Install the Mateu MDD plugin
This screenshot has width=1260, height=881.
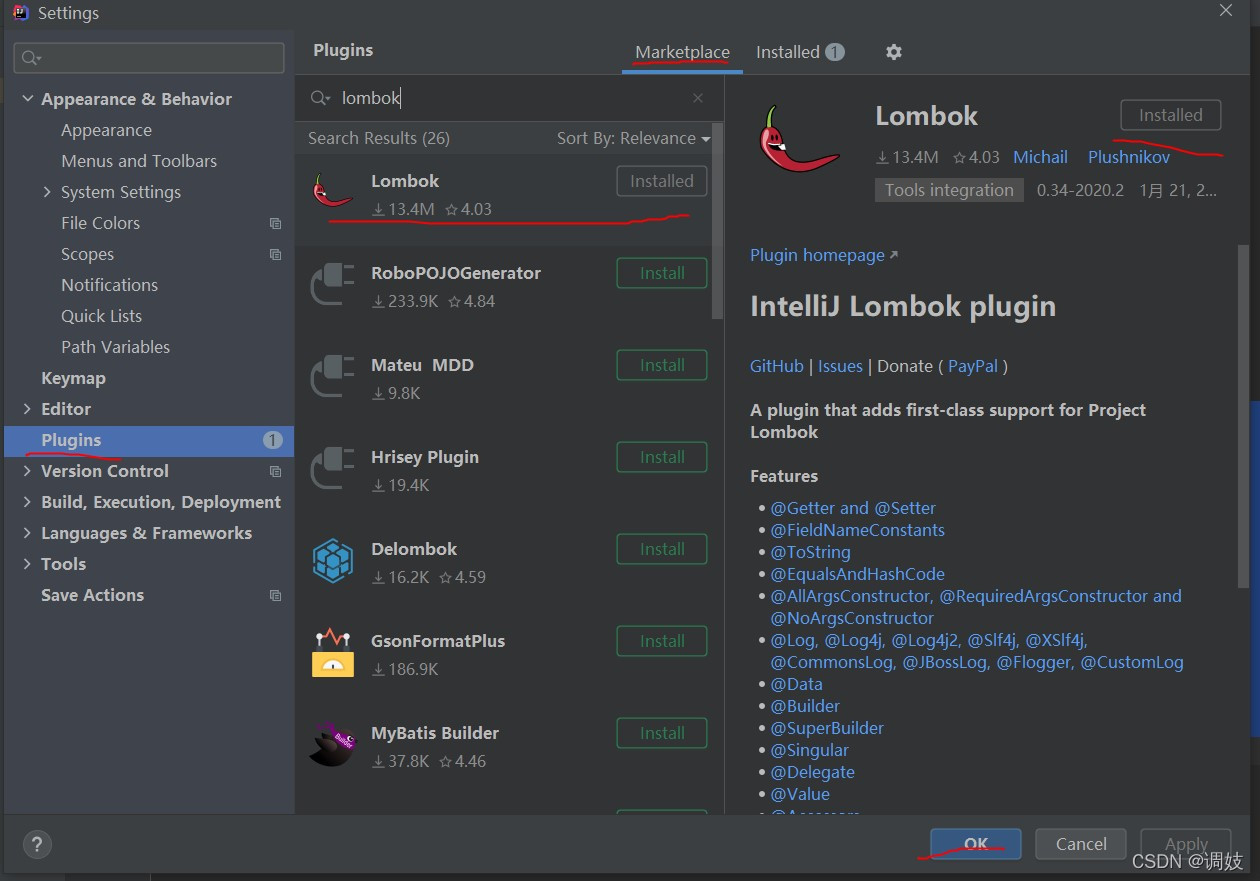click(662, 365)
